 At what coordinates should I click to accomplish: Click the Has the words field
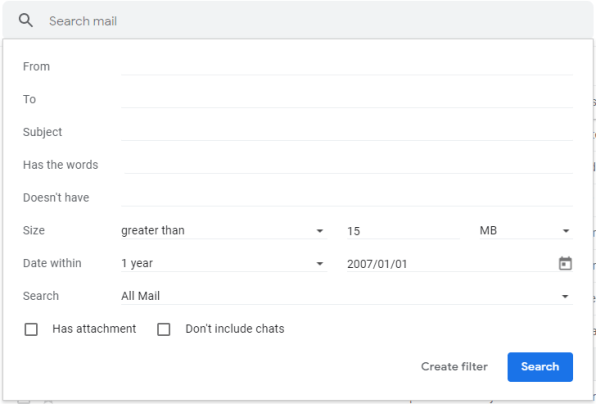click(348, 165)
